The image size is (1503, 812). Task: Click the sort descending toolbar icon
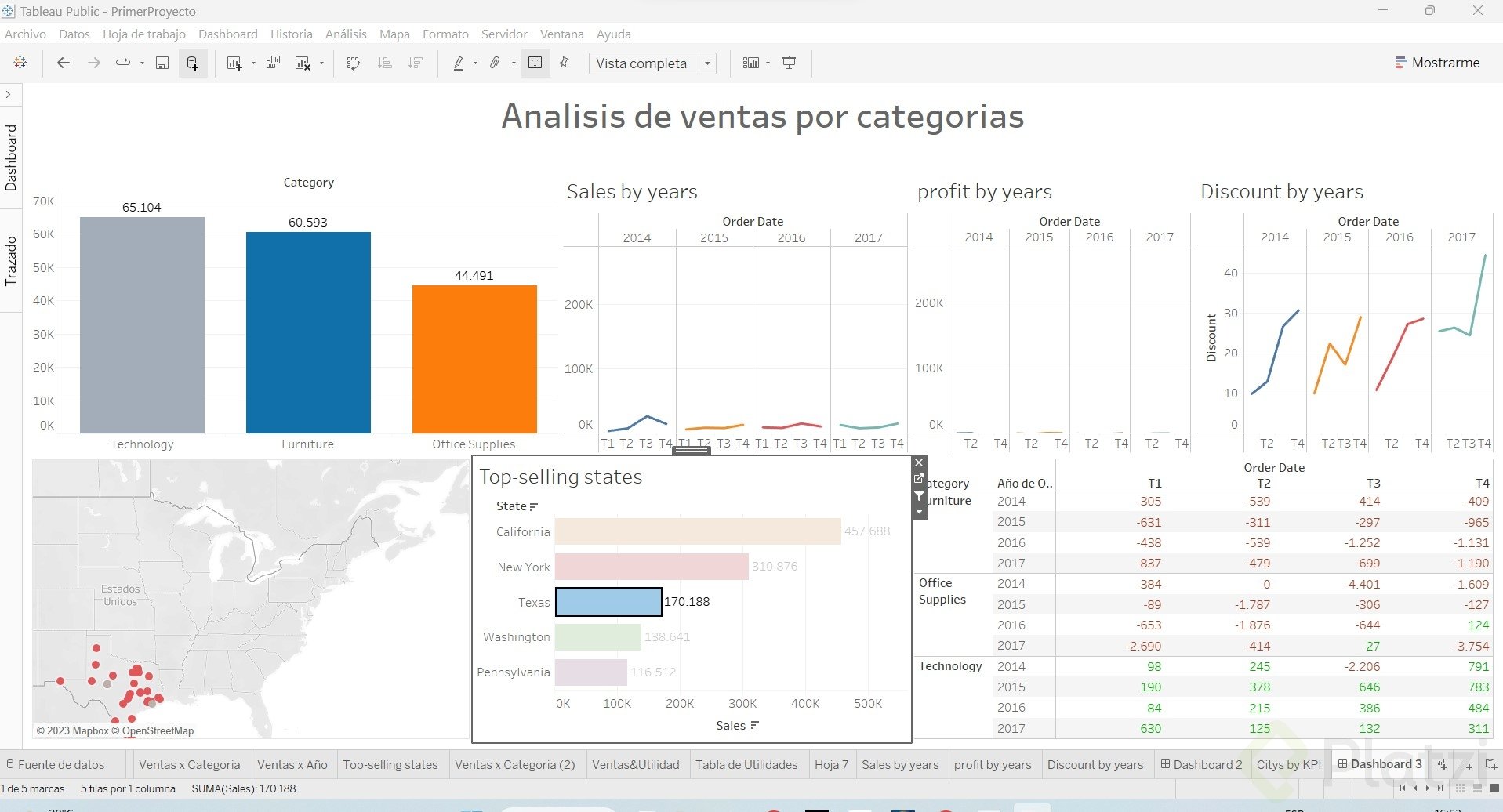click(416, 63)
